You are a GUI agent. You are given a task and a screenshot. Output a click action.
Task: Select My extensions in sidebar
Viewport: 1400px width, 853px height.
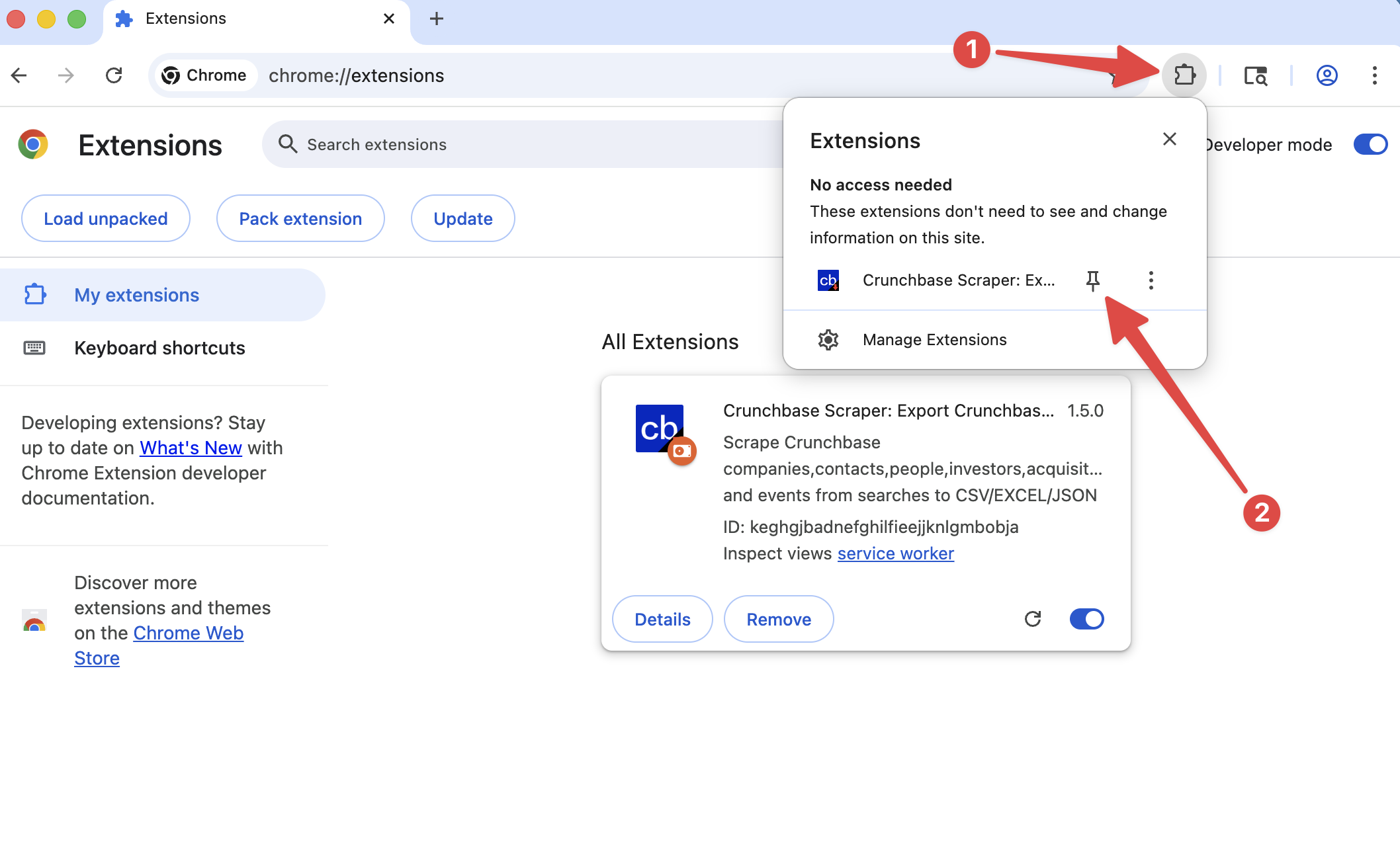163,295
